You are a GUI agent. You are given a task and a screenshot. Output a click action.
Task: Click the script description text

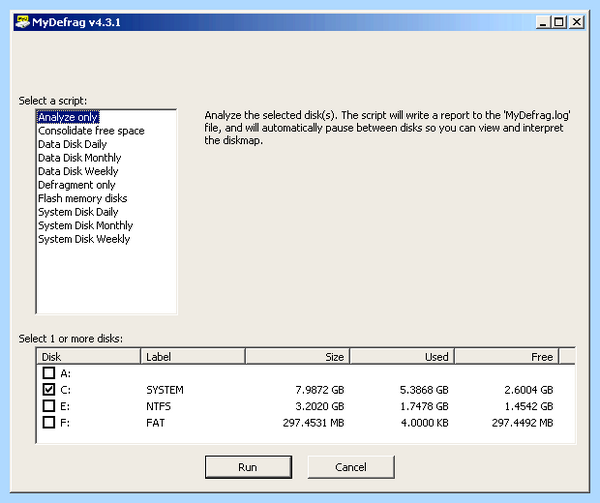(387, 128)
